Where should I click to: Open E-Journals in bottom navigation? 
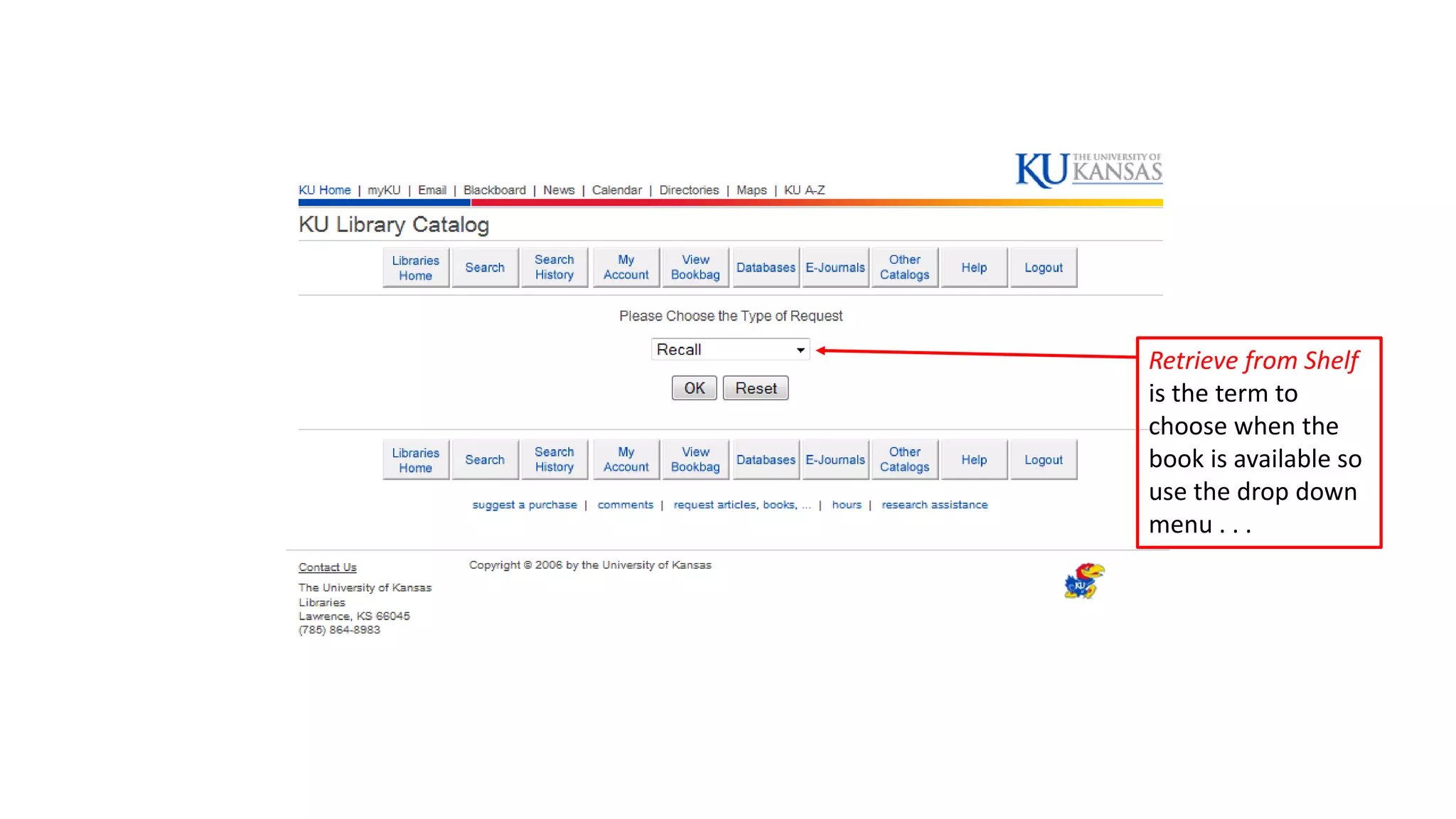click(x=835, y=460)
